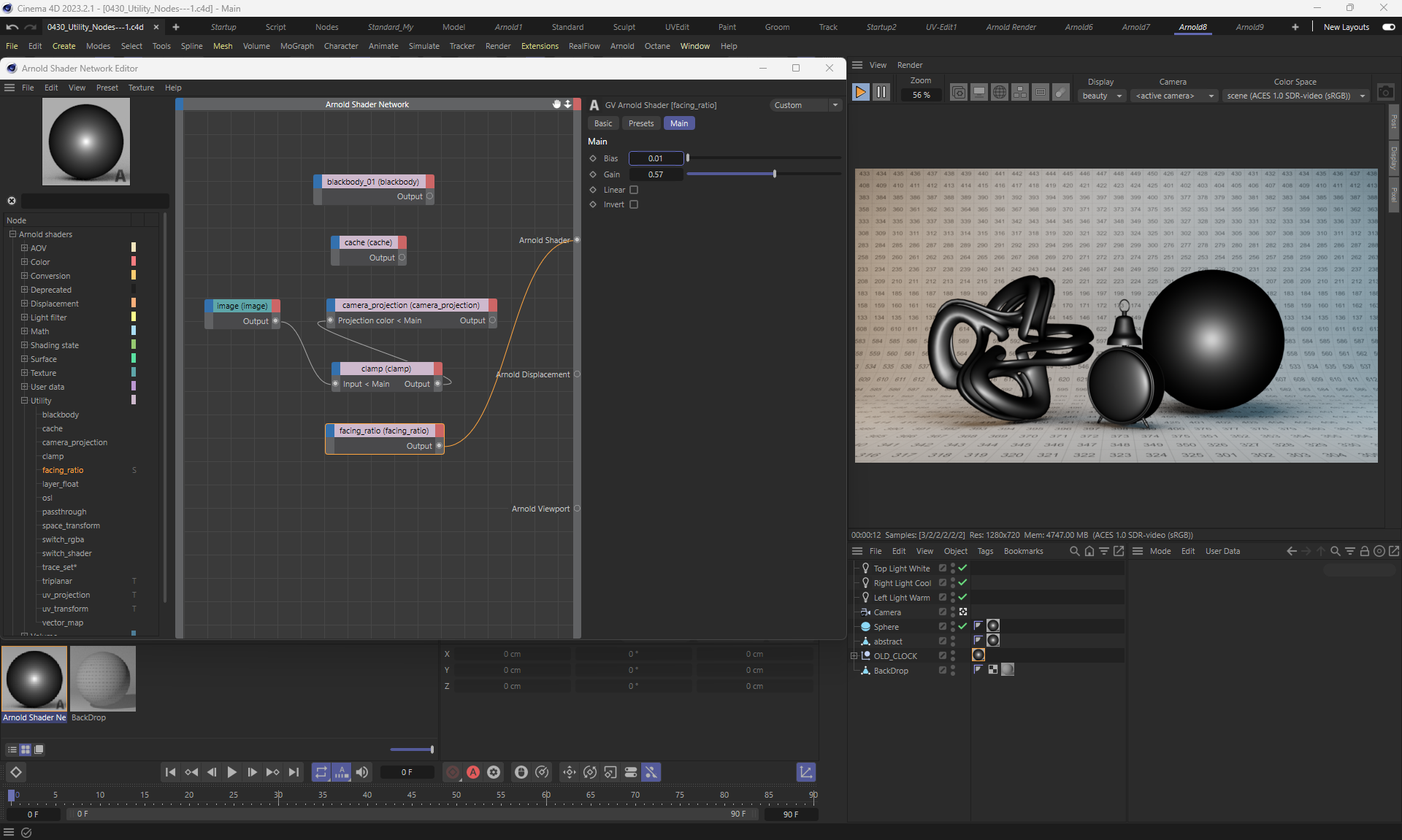Select the triplanar utility node in list

[x=57, y=581]
